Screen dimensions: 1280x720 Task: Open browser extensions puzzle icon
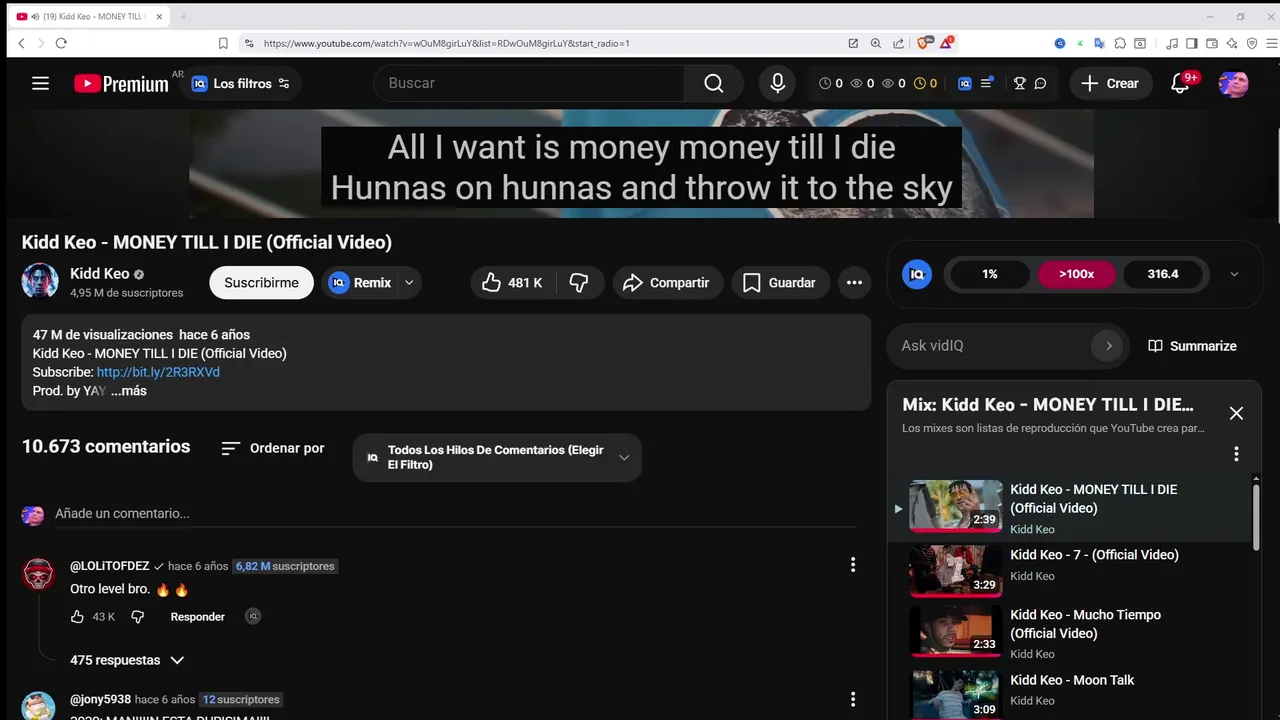pos(1120,43)
